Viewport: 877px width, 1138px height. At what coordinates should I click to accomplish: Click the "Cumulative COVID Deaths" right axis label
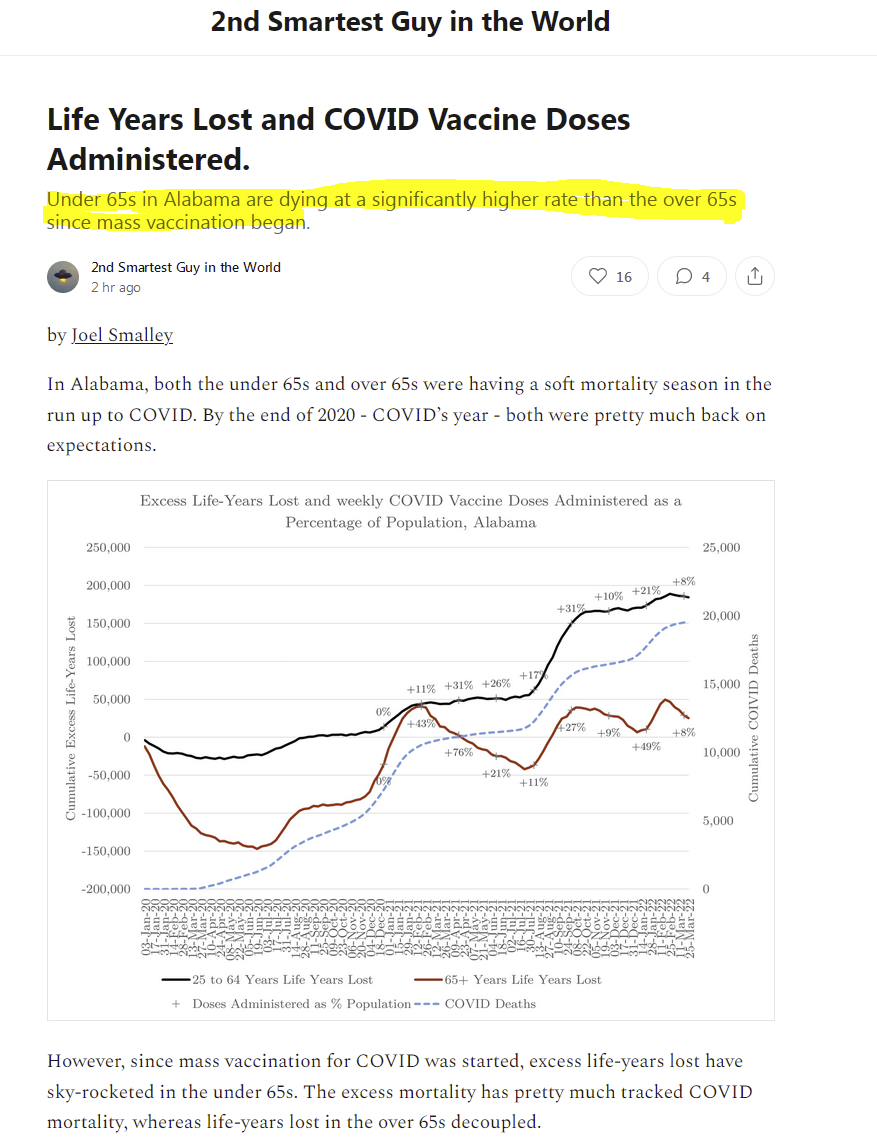(754, 718)
